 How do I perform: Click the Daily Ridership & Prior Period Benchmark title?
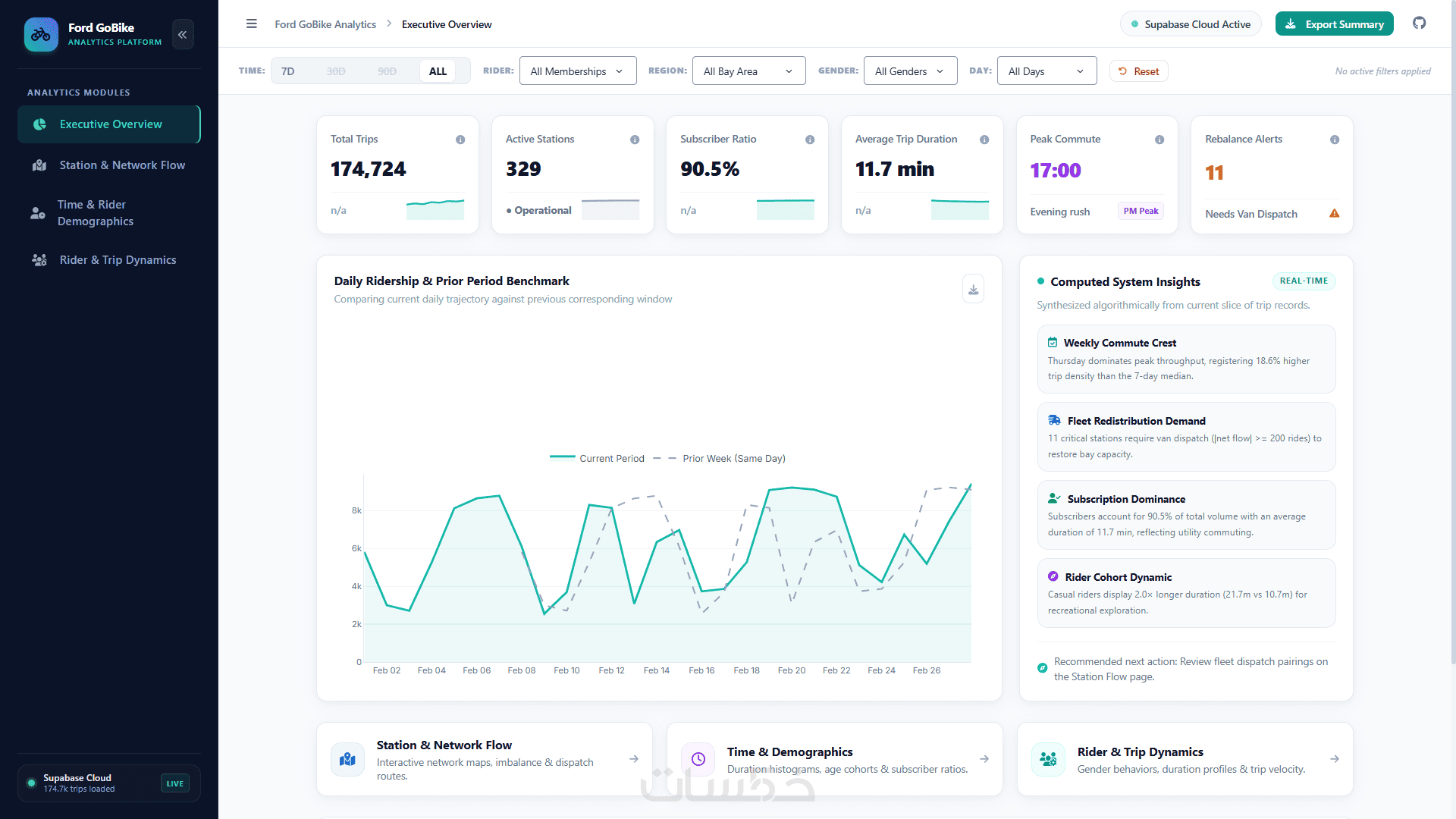tap(452, 281)
